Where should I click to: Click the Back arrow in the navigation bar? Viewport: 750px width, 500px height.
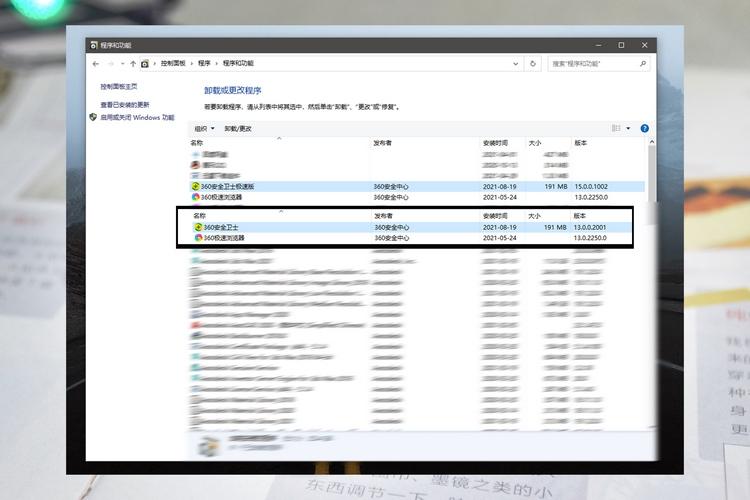coord(96,64)
